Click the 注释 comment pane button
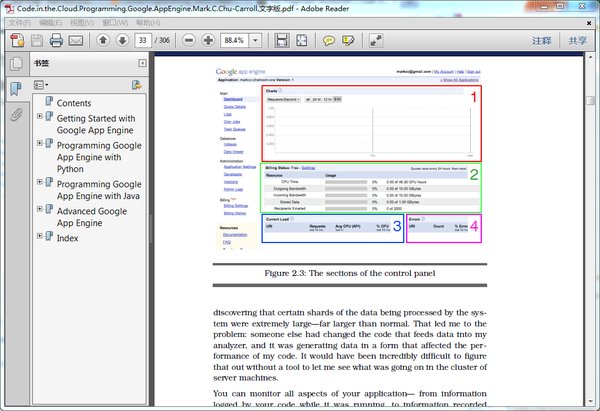 541,41
